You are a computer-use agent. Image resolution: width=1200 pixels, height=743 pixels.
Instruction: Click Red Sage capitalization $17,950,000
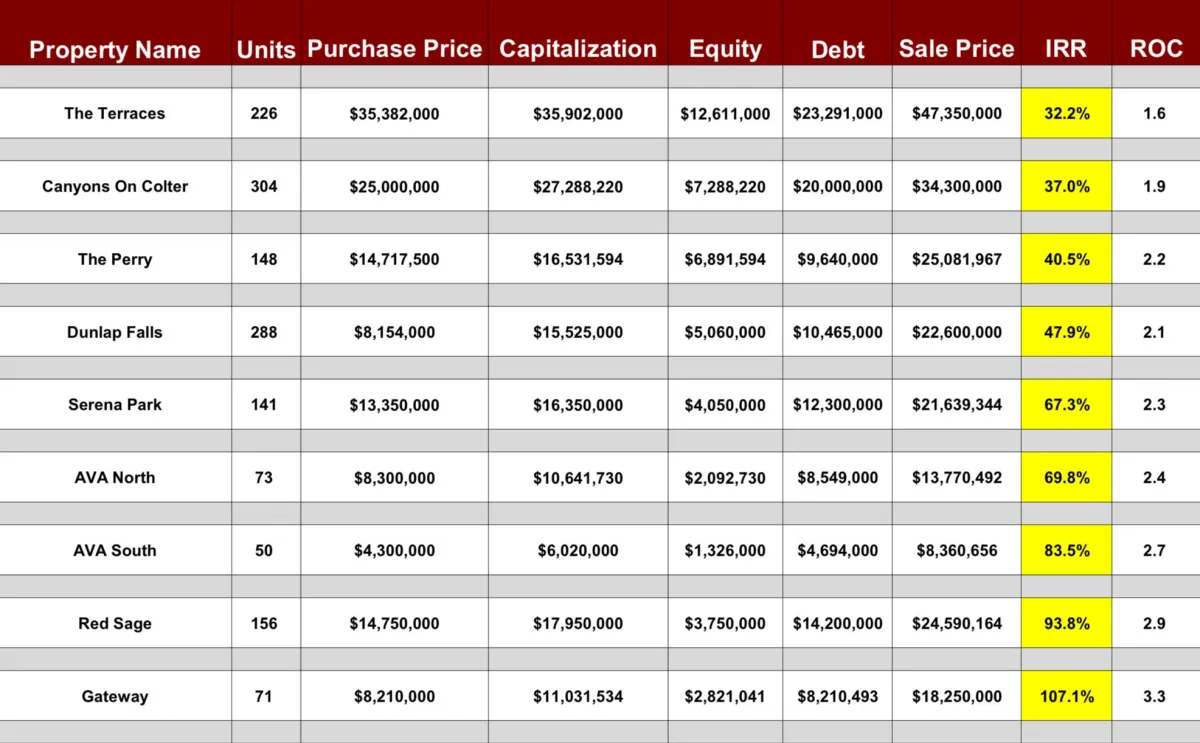pos(578,623)
